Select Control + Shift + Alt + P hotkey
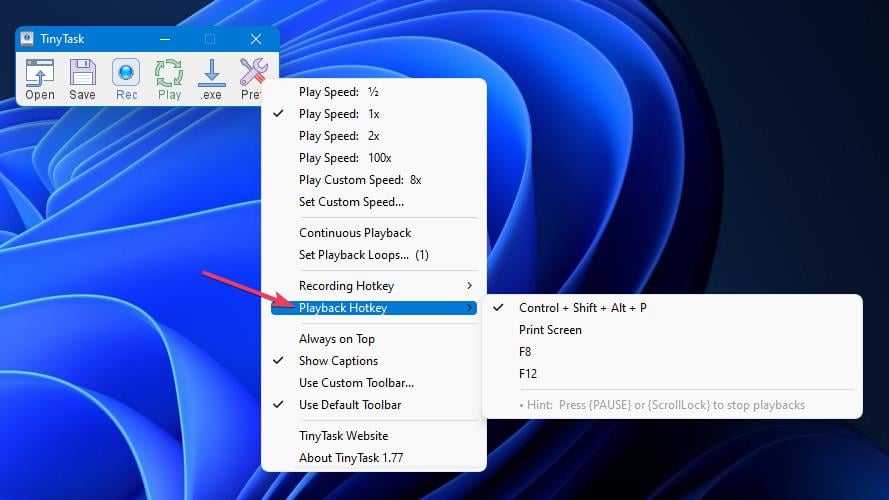The image size is (889, 500). [x=672, y=308]
